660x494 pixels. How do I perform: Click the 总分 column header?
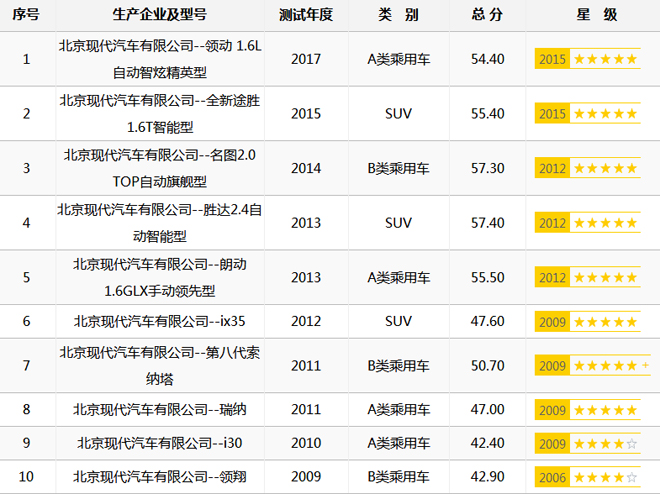[487, 14]
